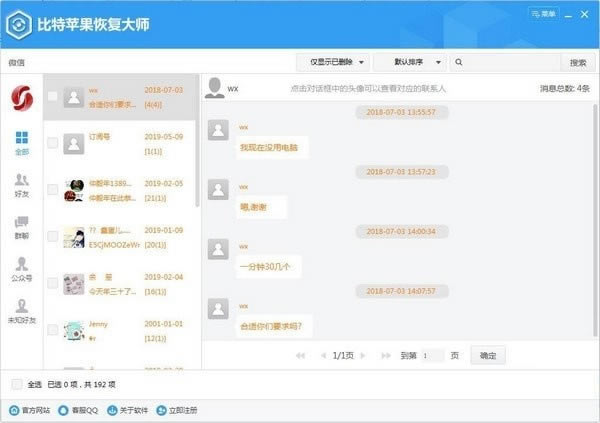Switch to 群聊 group chat tab

point(22,227)
